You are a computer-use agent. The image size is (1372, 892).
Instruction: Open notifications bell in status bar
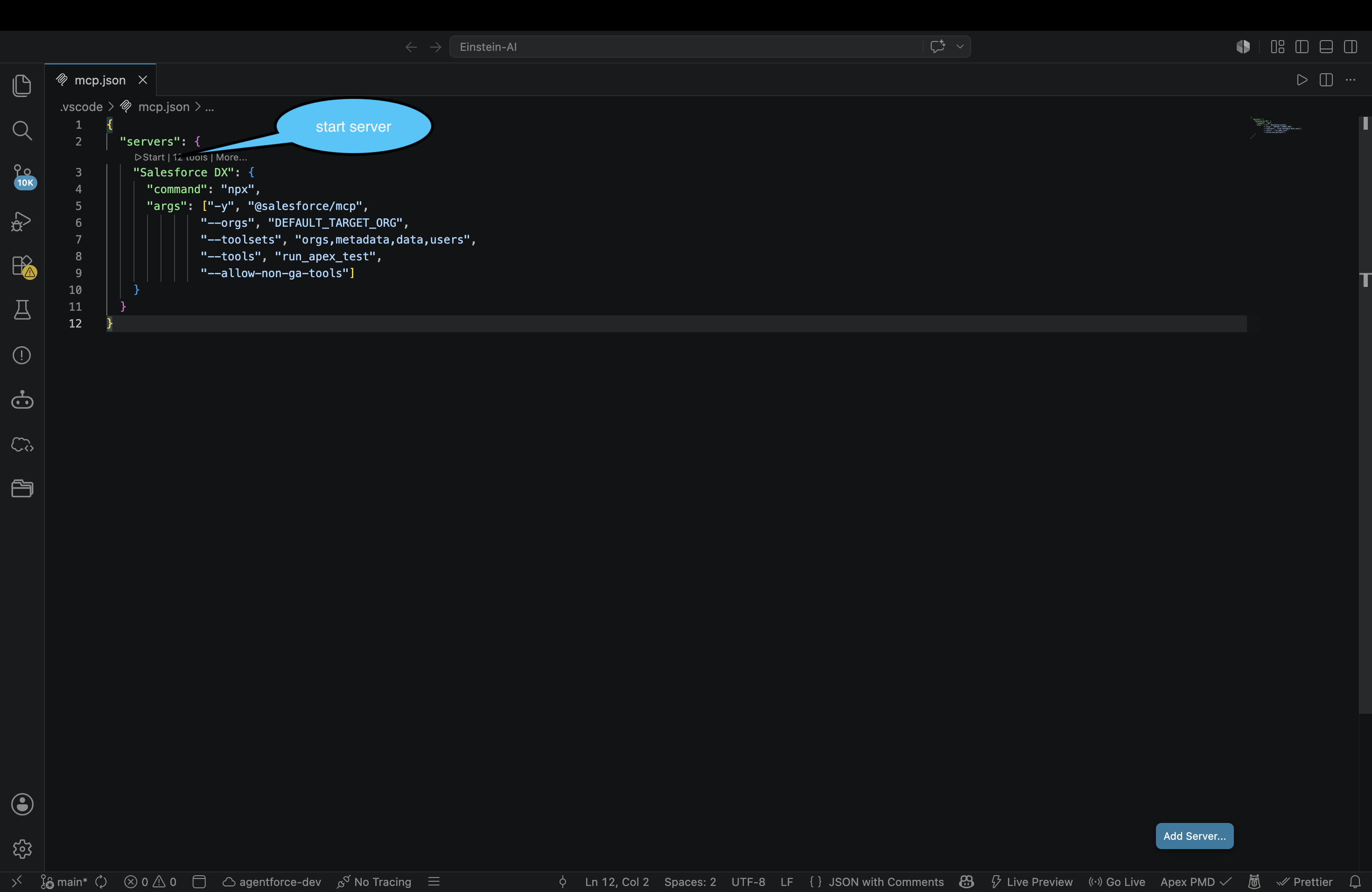[1355, 882]
